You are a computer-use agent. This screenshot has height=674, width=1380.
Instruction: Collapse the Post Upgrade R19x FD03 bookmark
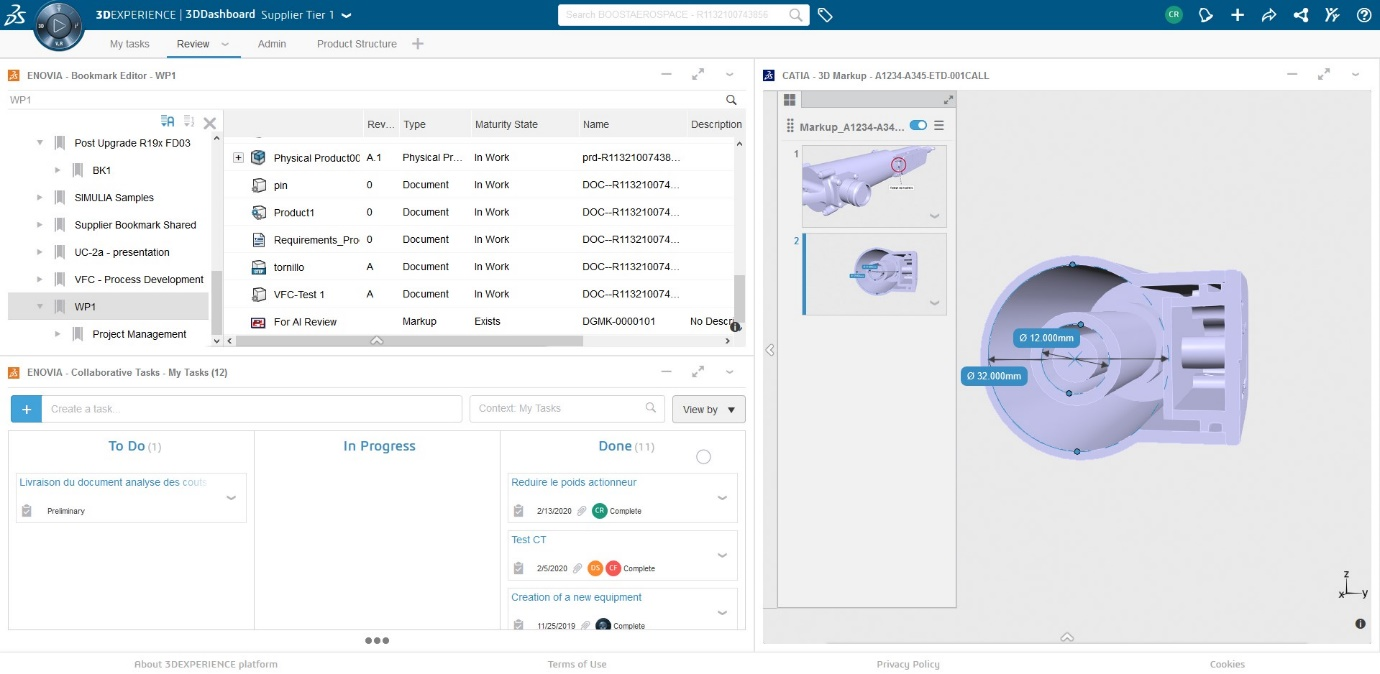(x=40, y=143)
